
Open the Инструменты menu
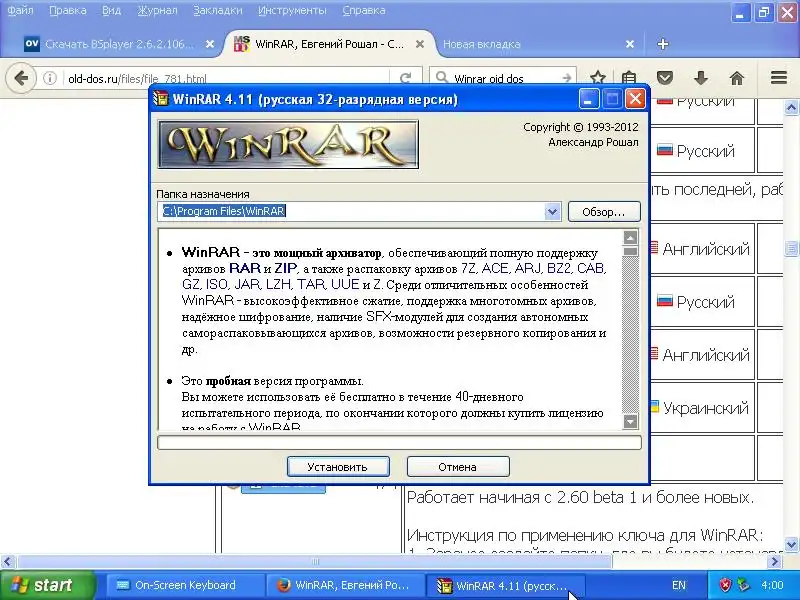pos(292,10)
